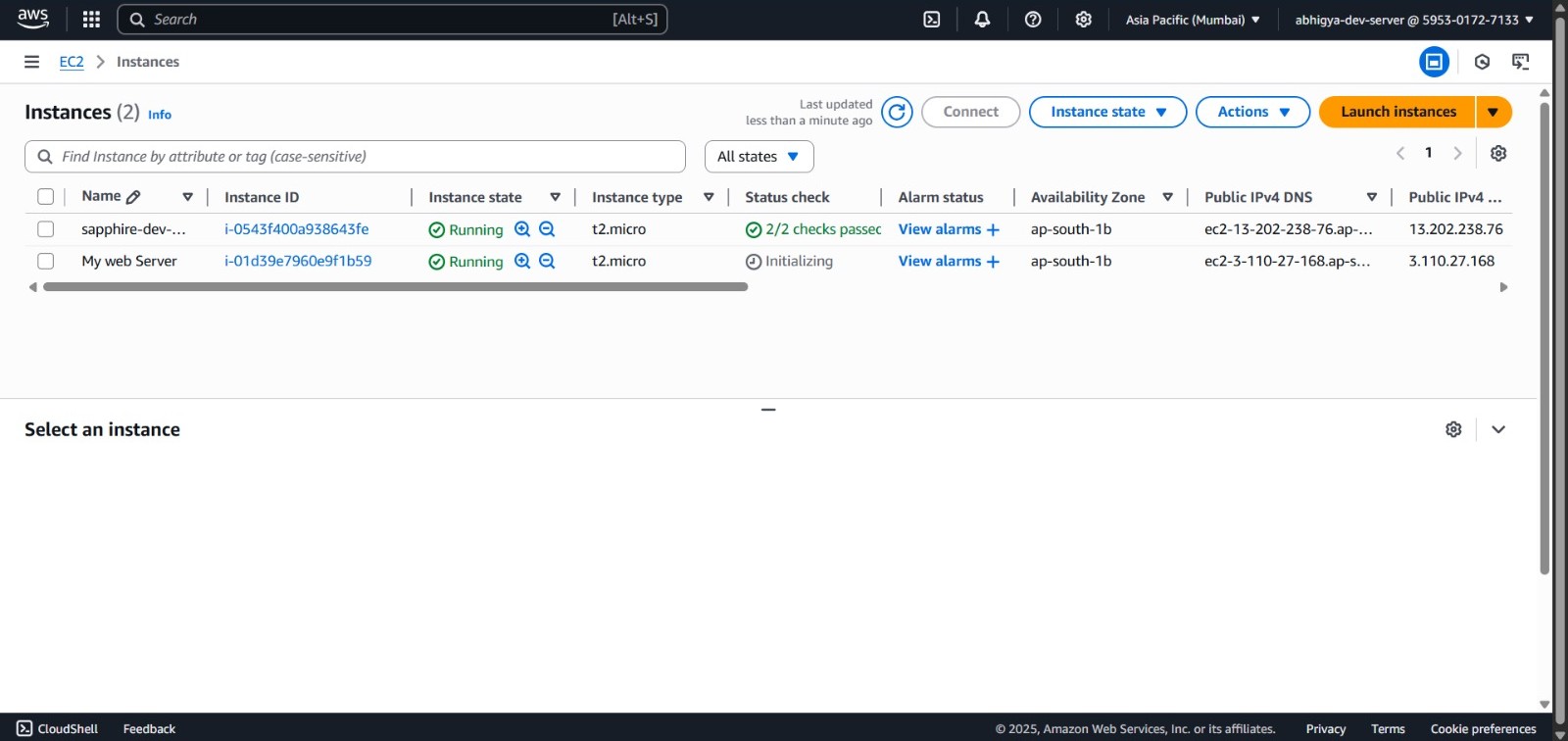
Task: Open Cookie preferences in footer
Action: coord(1483,728)
